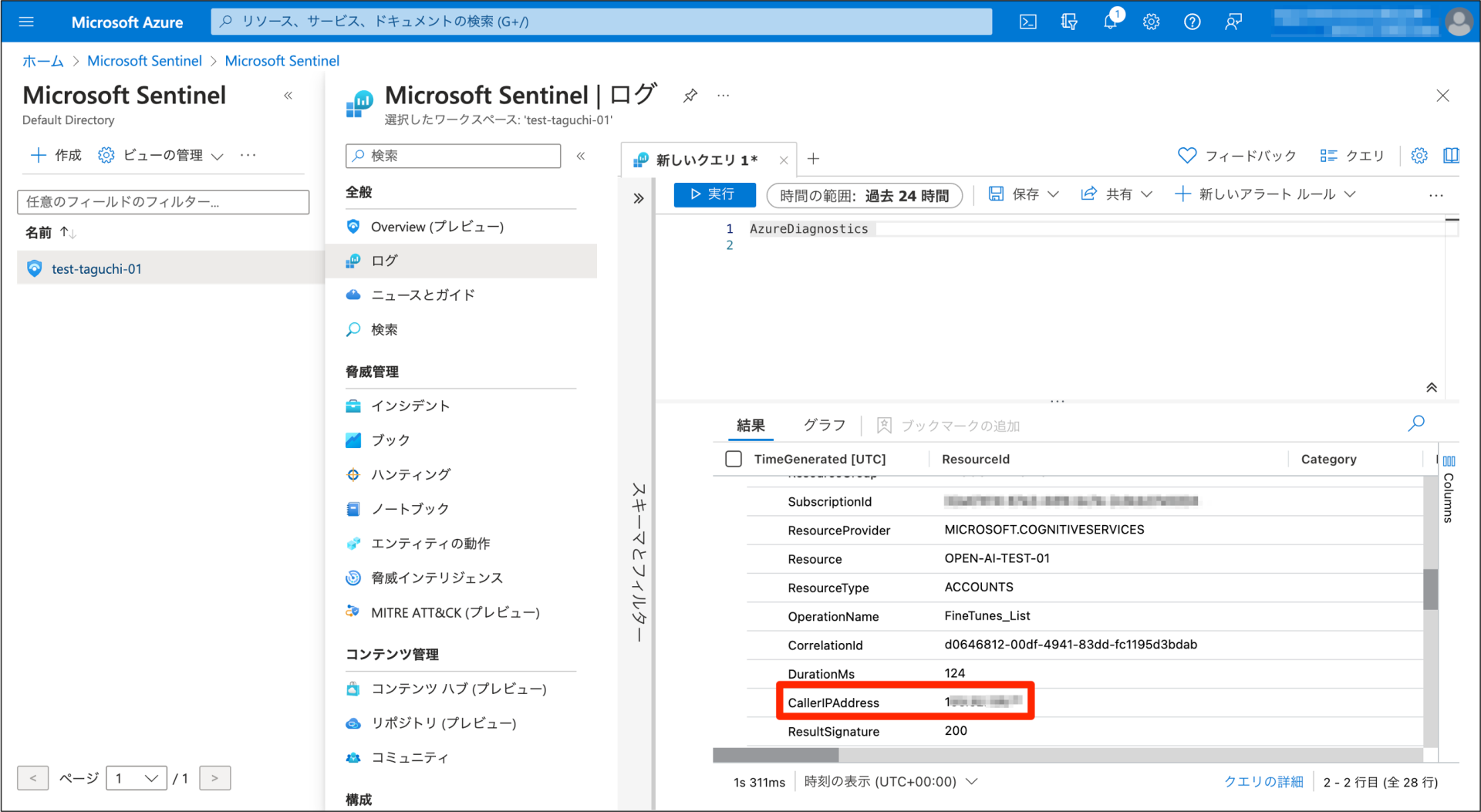Open MITRE ATT&CK preview page
The width and height of the screenshot is (1481, 812).
click(455, 612)
